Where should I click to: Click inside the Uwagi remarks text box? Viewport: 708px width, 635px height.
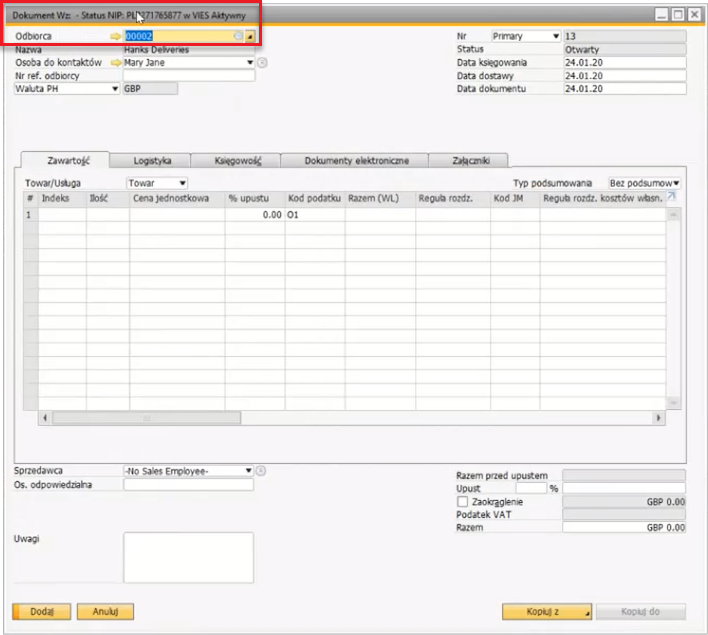pos(188,557)
